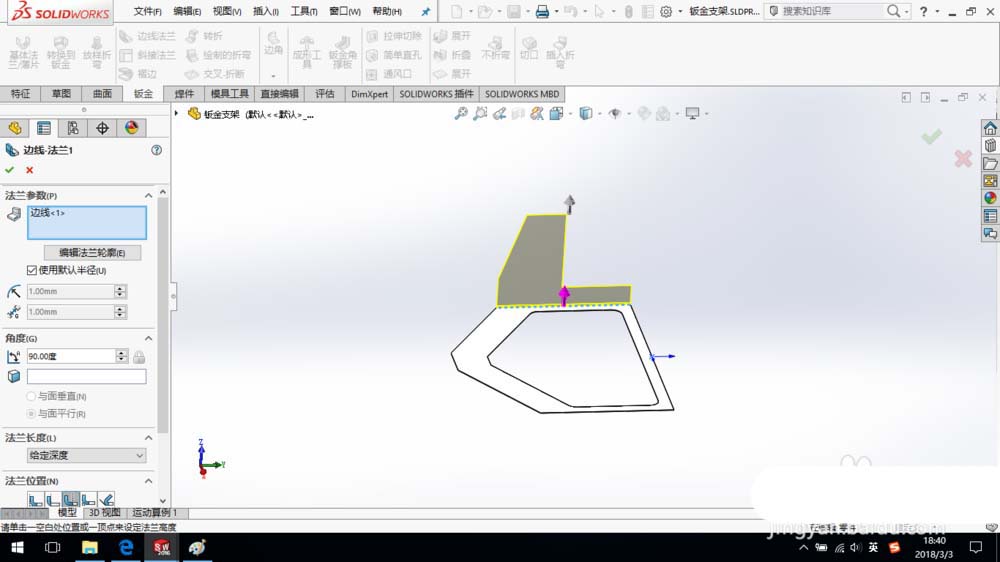Image resolution: width=1000 pixels, height=562 pixels.
Task: Switch to the Evaluate ribbon tab
Action: click(x=325, y=94)
